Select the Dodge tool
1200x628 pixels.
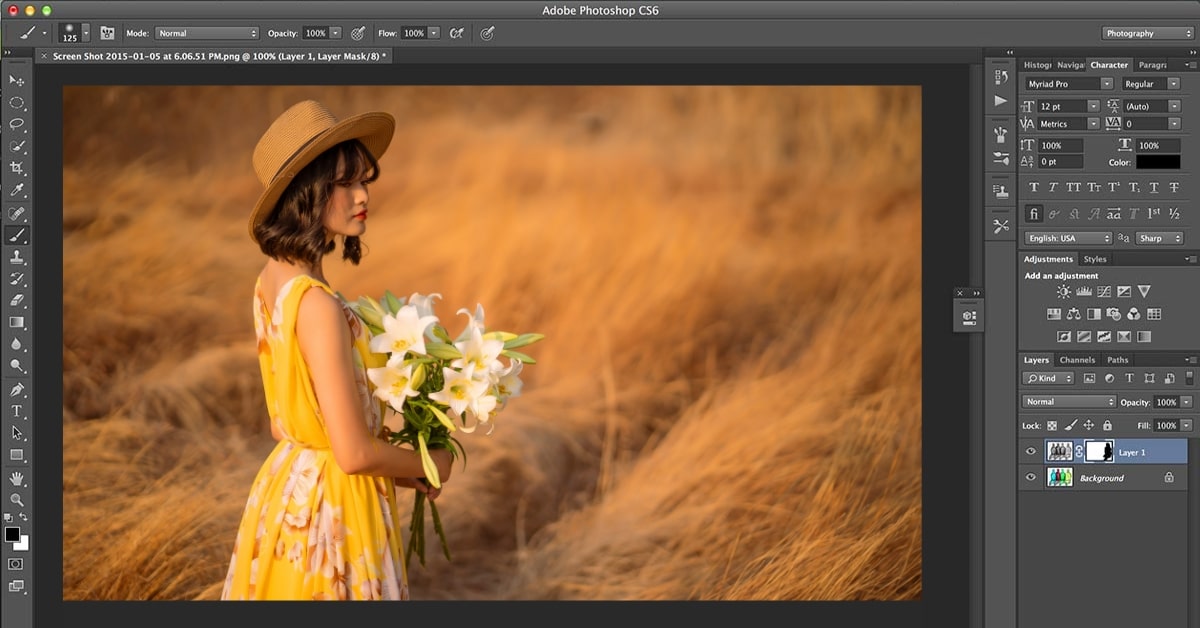17,366
